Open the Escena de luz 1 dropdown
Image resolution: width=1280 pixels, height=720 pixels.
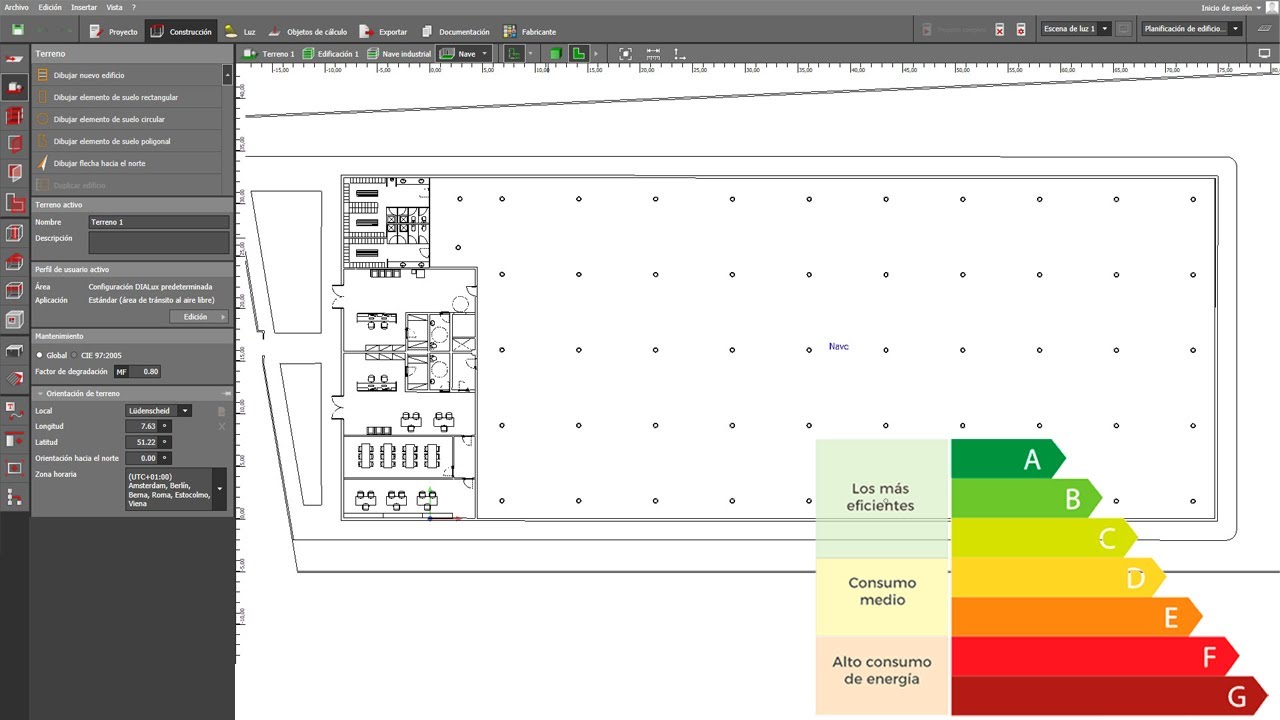[1076, 29]
